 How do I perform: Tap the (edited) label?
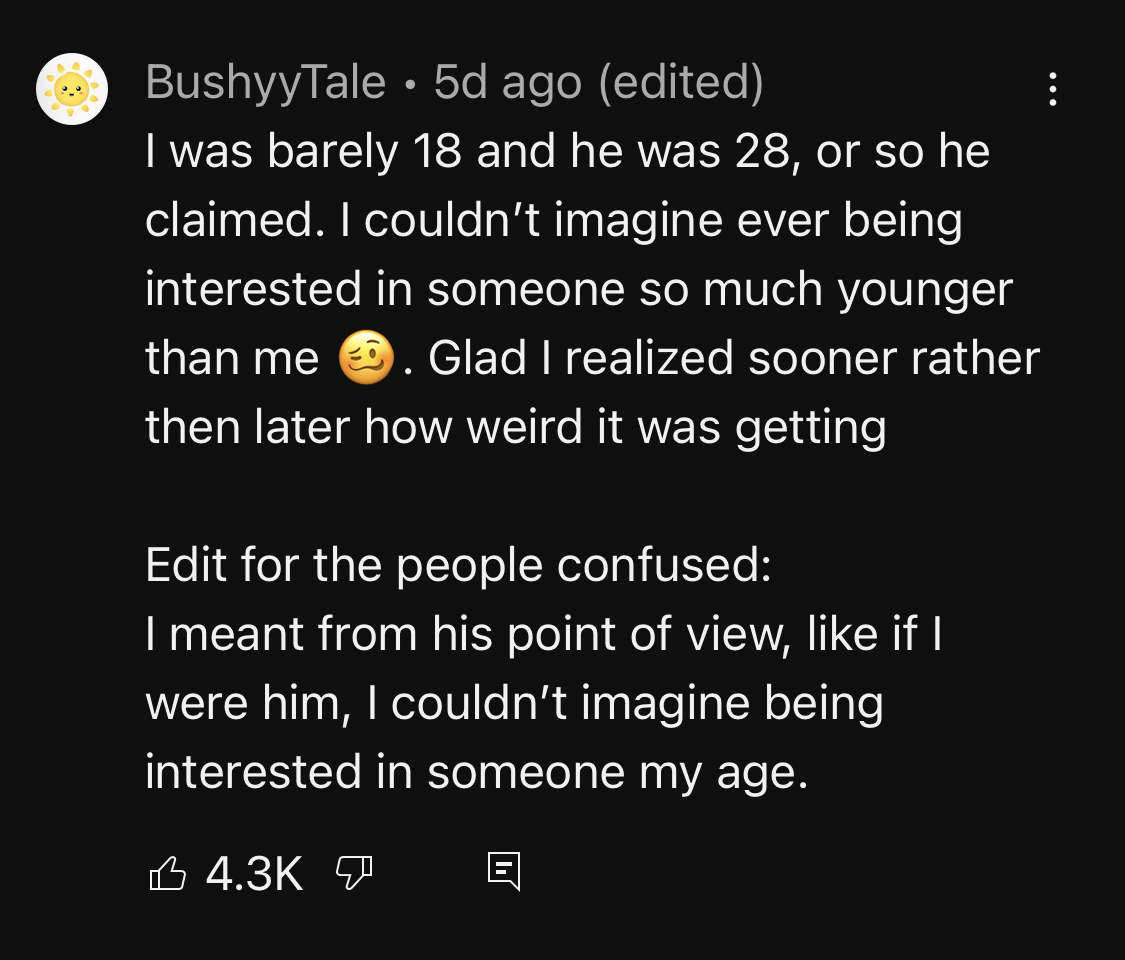coord(681,82)
